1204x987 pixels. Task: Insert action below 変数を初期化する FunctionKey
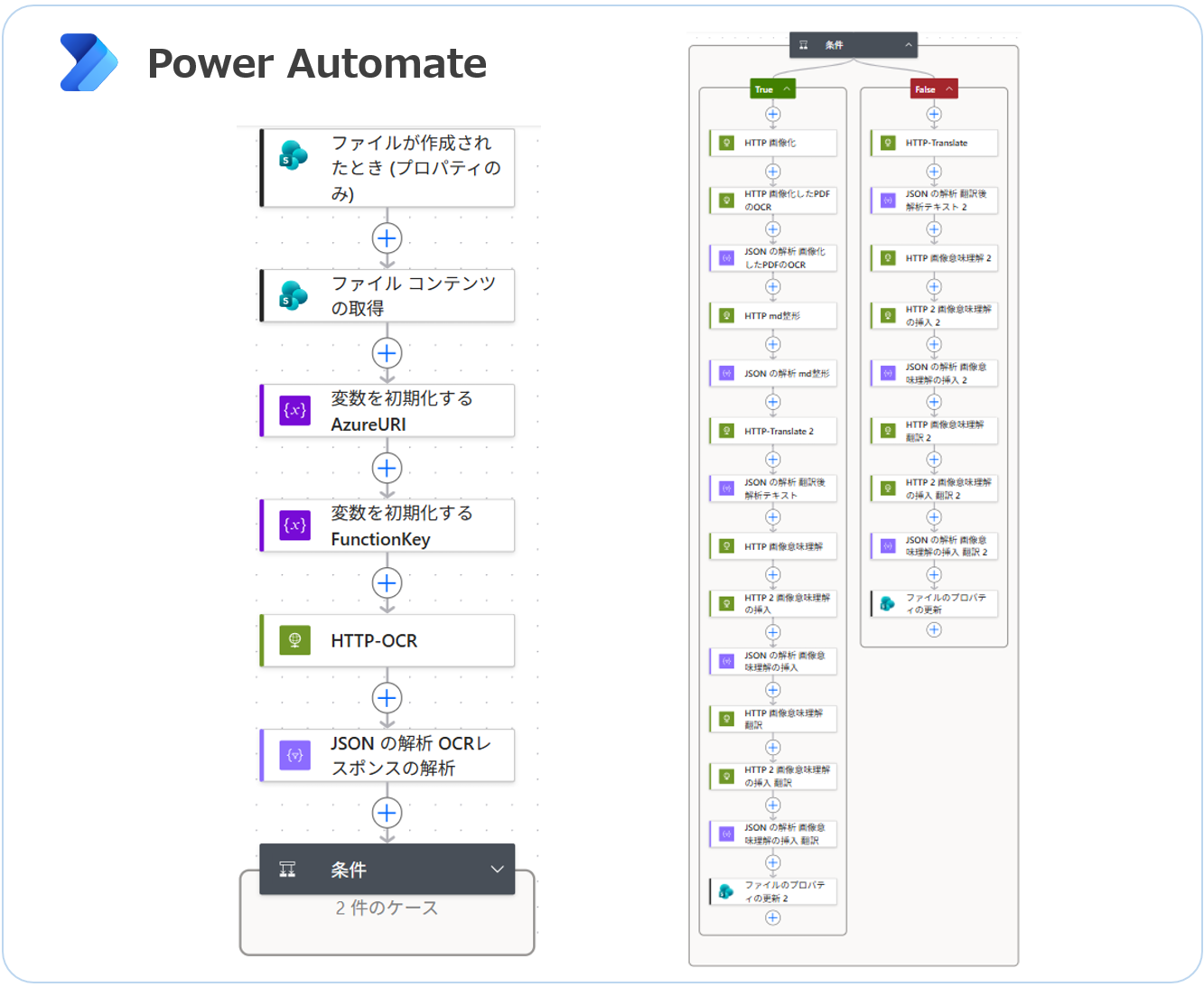coord(387,583)
